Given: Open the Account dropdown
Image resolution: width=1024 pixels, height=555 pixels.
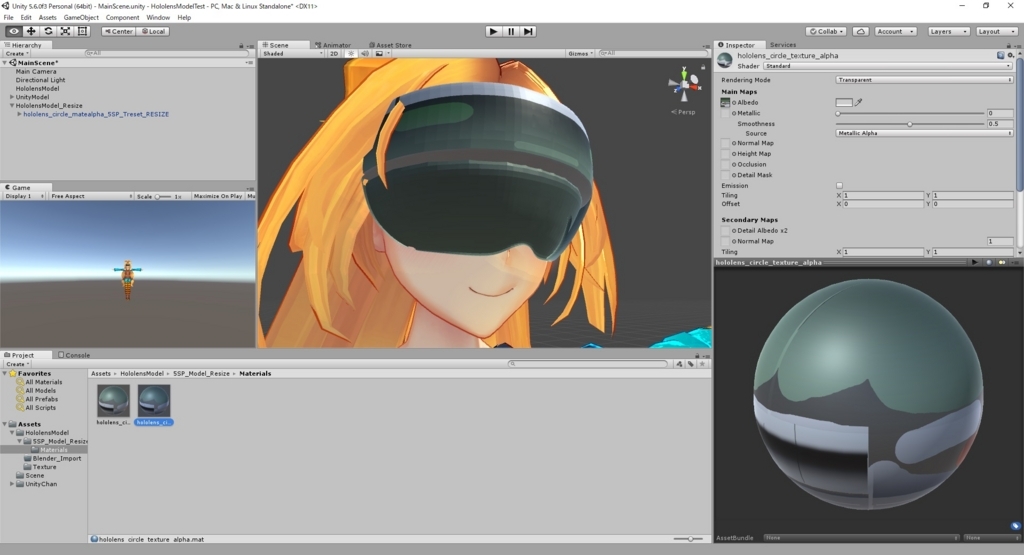Looking at the screenshot, I should tap(895, 31).
